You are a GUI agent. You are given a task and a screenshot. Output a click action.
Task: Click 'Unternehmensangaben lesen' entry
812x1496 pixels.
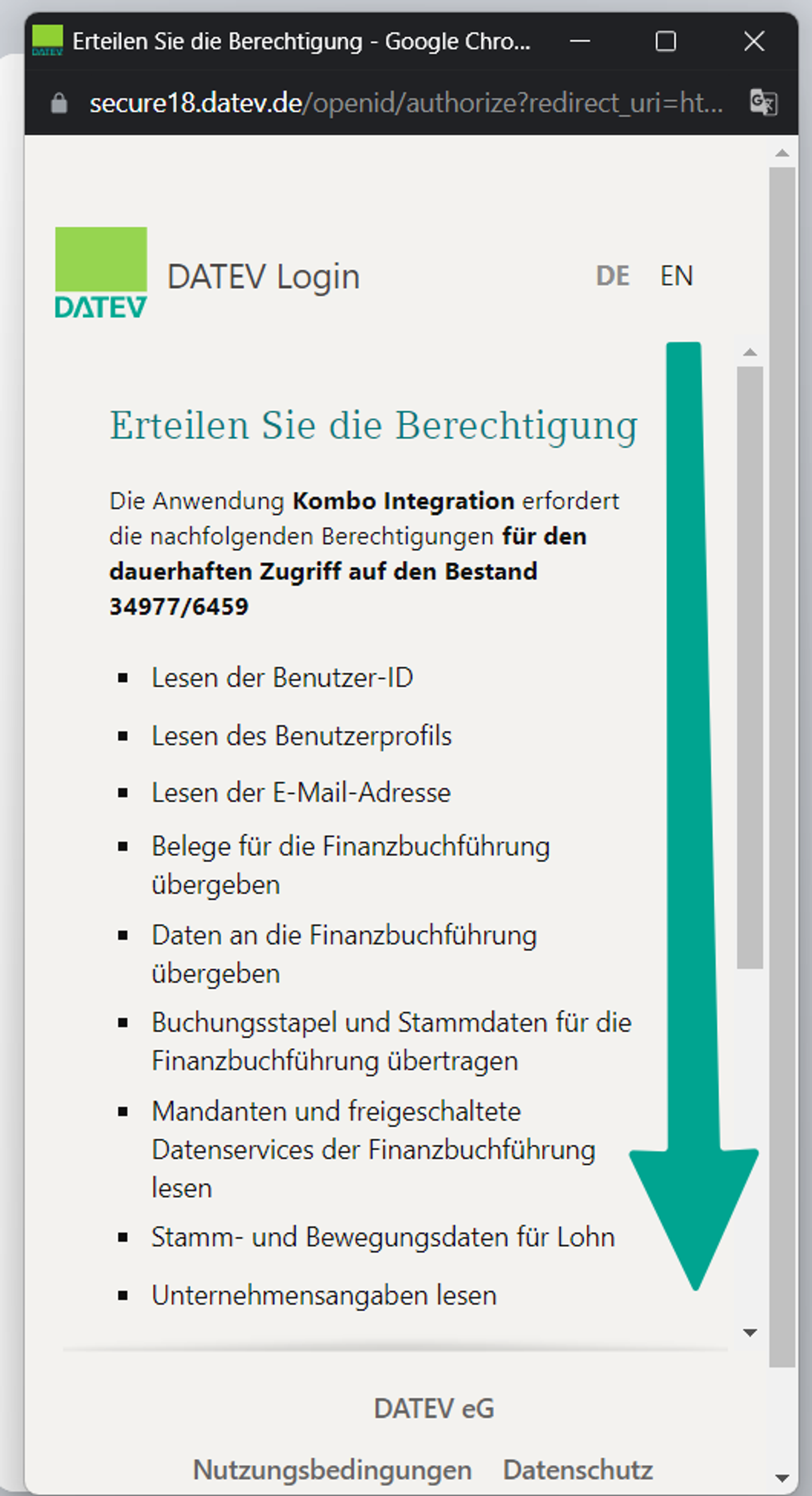(x=324, y=1296)
